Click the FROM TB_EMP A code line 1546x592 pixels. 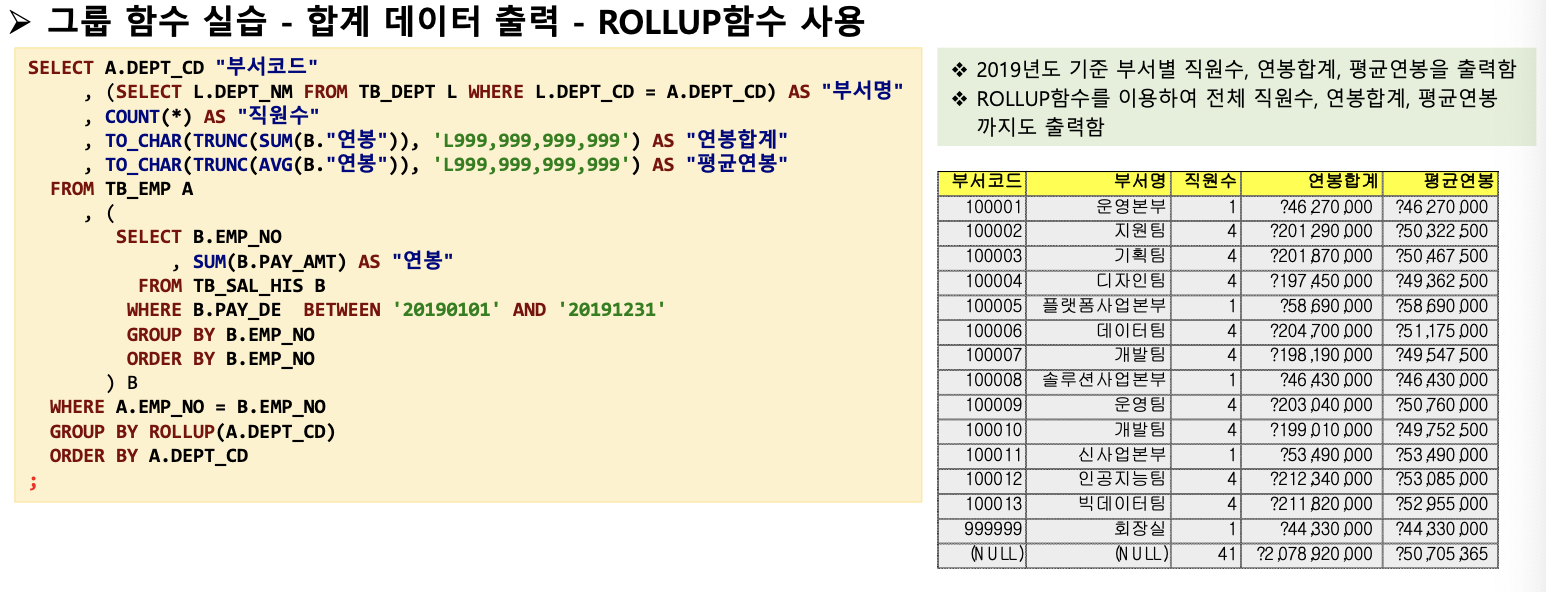pyautogui.click(x=121, y=189)
